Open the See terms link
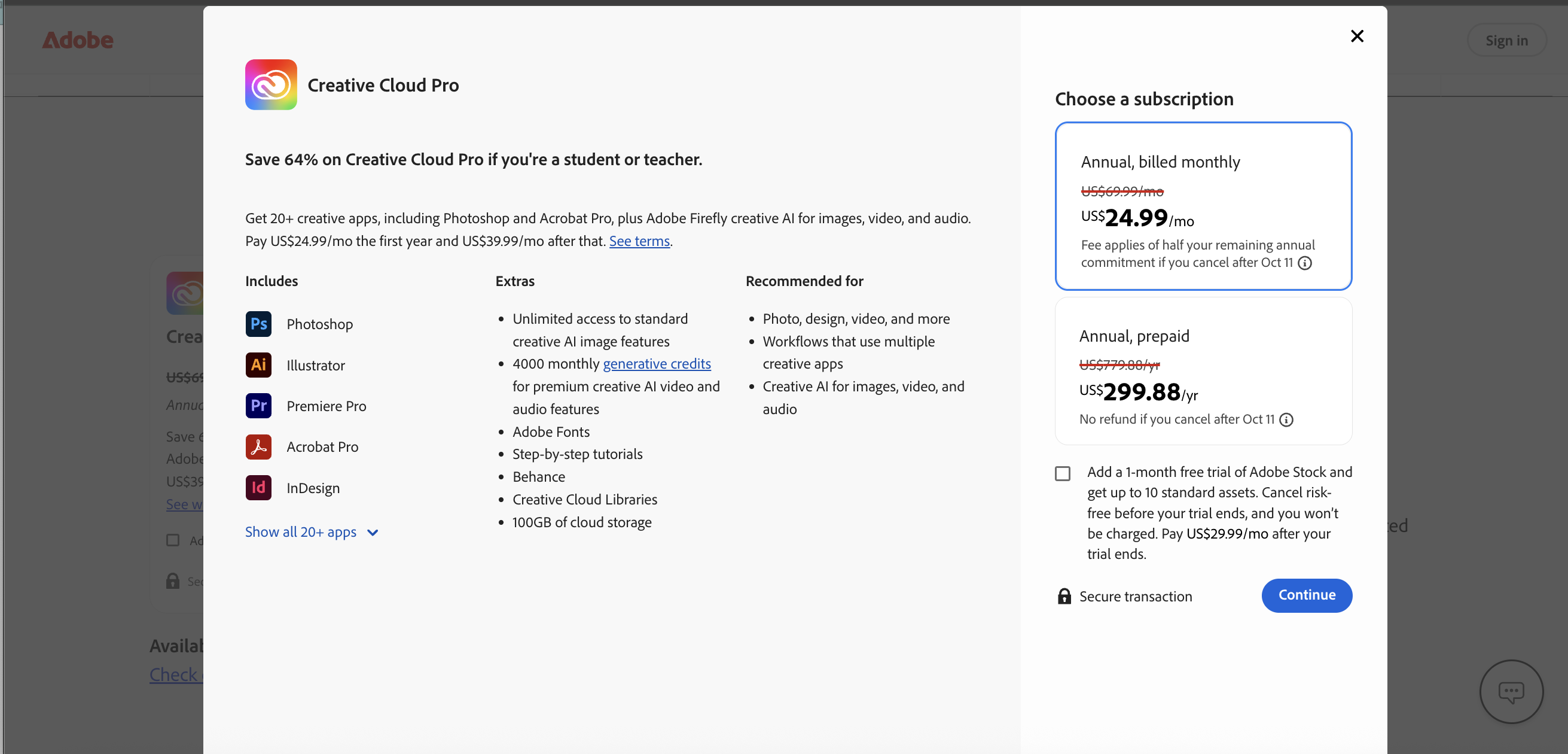This screenshot has width=1568, height=754. (x=639, y=241)
